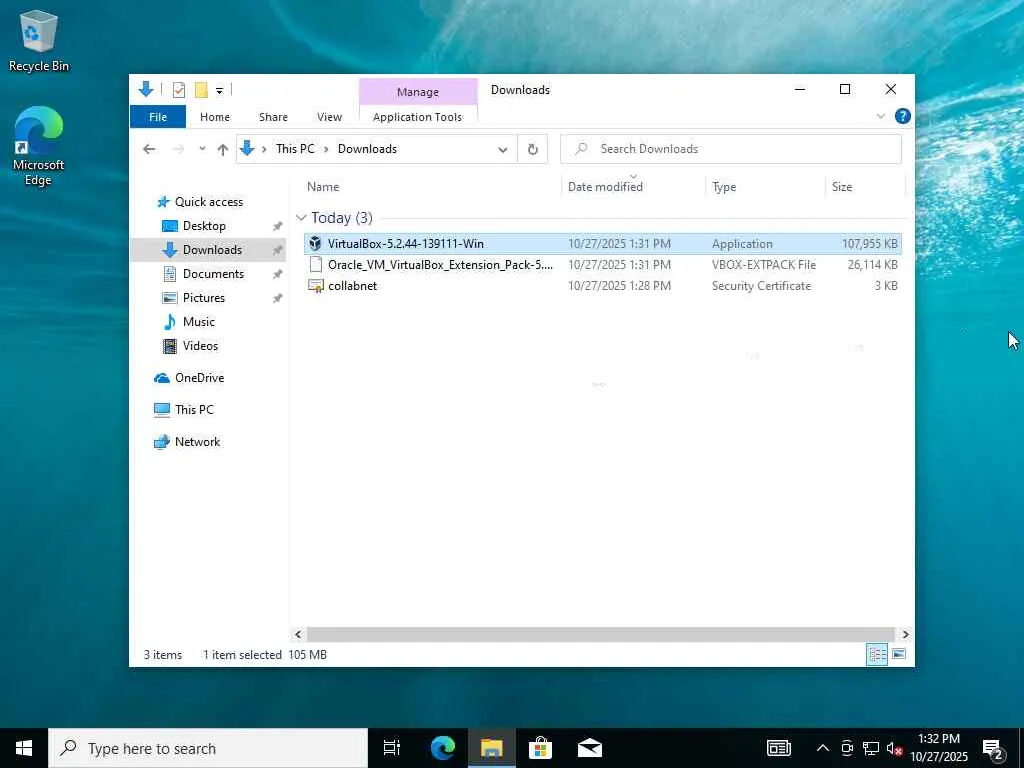Click This PC in the address bar

pyautogui.click(x=295, y=149)
